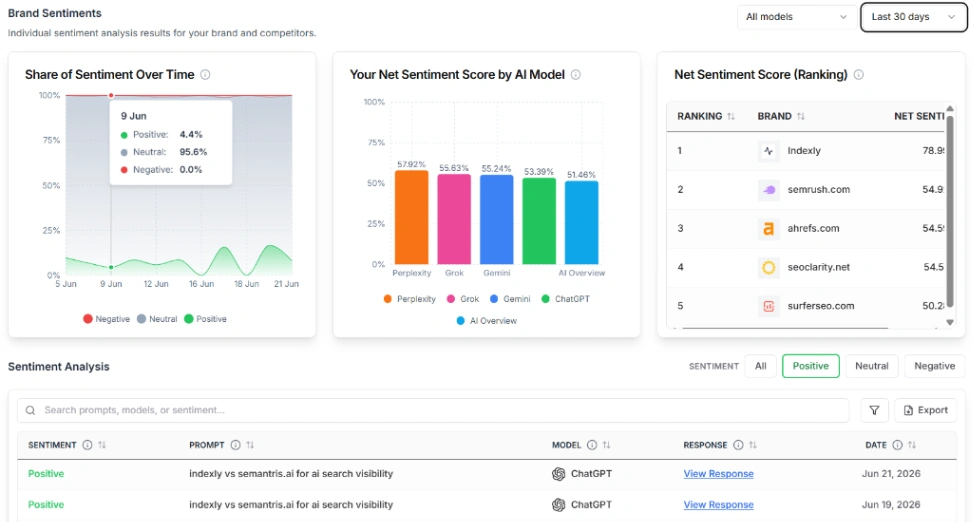Click the semrush.com brand logo icon
The width and height of the screenshot is (972, 522).
(769, 190)
